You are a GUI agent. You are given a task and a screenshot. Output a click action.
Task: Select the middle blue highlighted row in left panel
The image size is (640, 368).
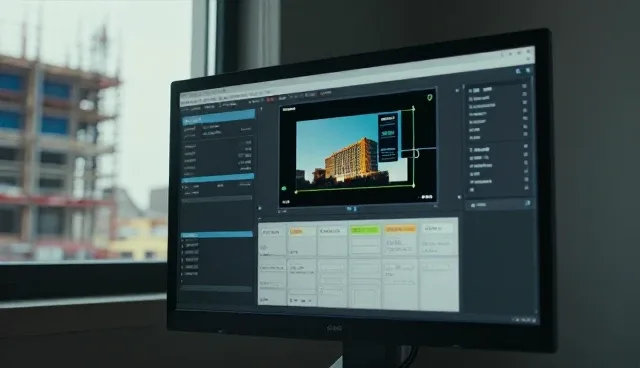(x=218, y=178)
